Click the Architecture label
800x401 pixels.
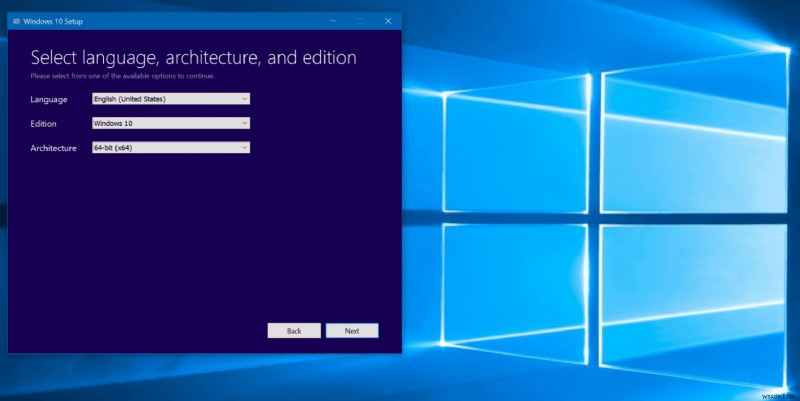coord(53,148)
